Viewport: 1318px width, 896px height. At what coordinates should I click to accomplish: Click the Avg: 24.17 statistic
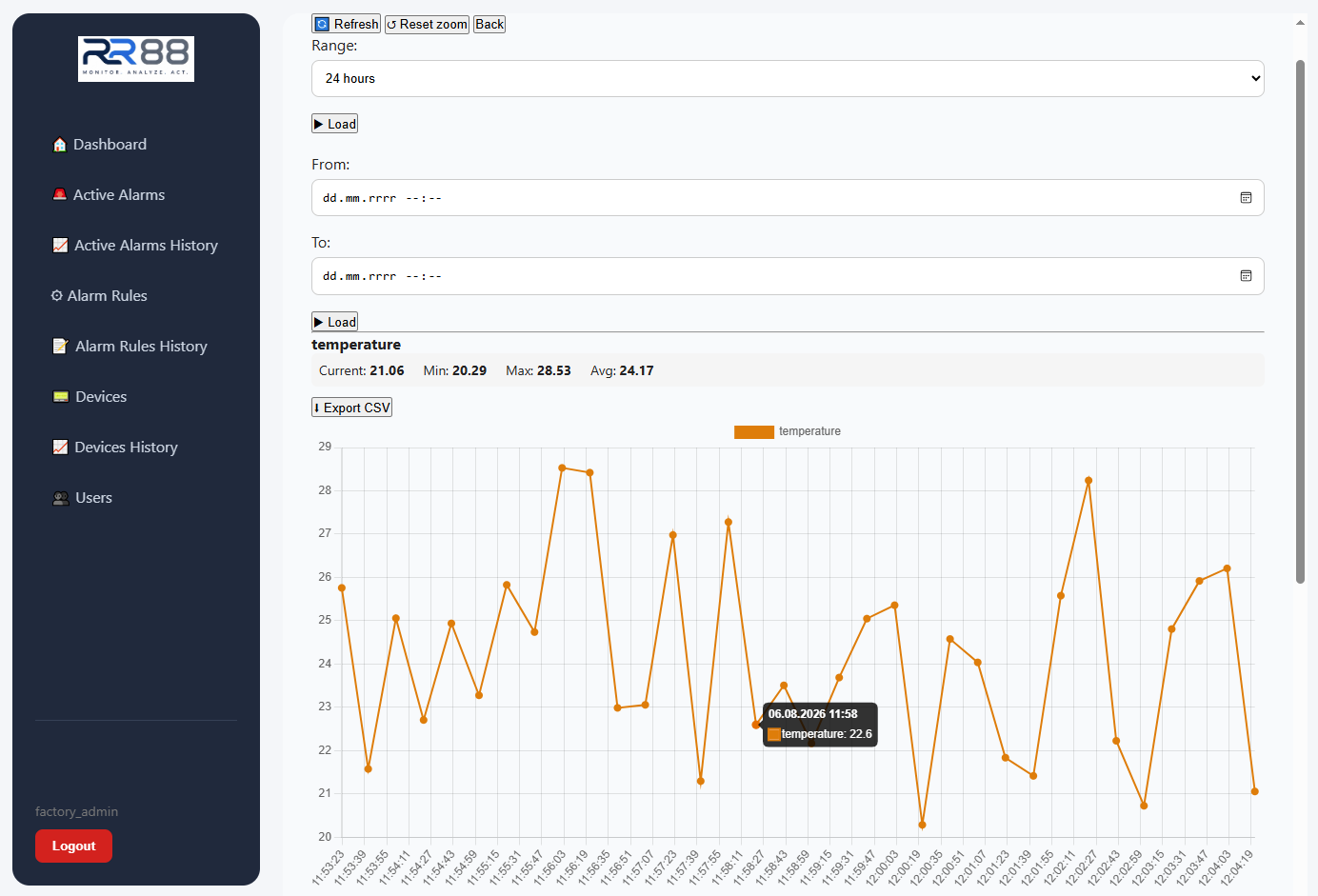coord(622,370)
